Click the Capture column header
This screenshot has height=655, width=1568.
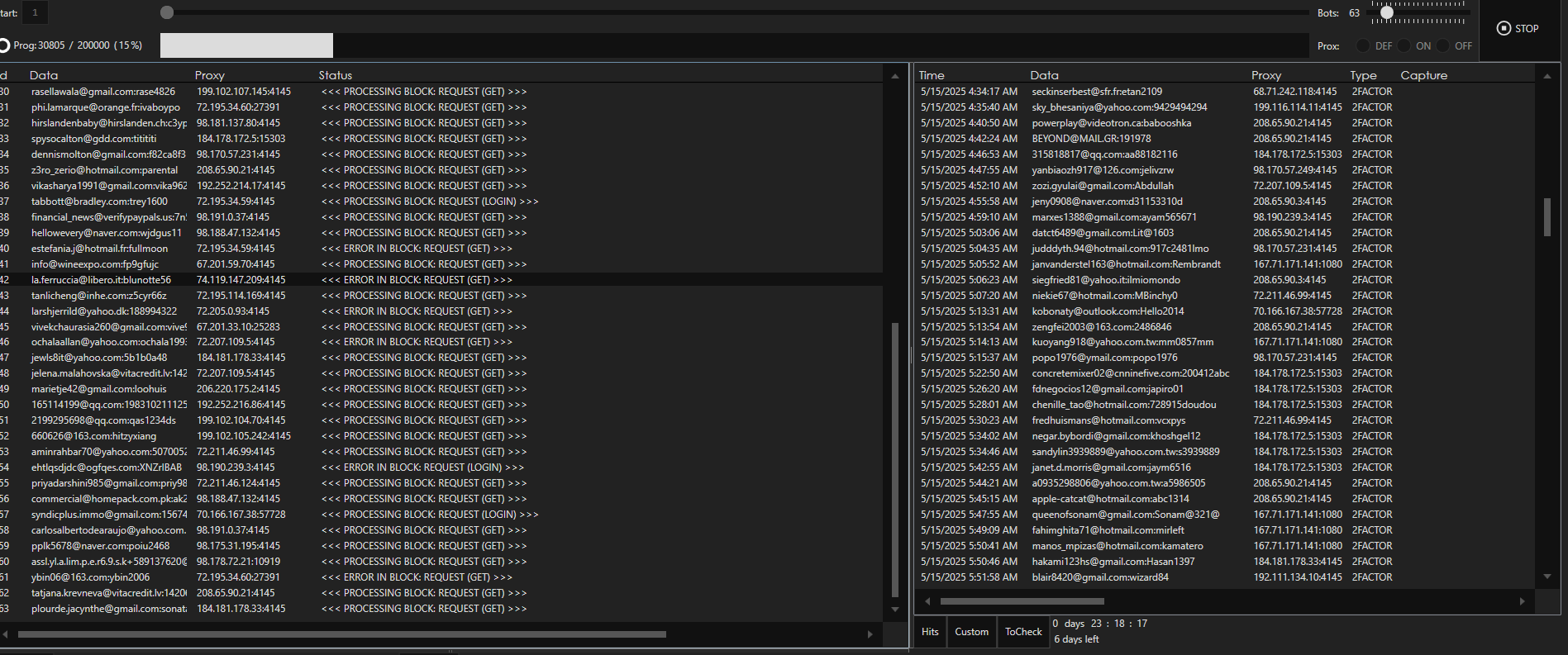[1424, 75]
